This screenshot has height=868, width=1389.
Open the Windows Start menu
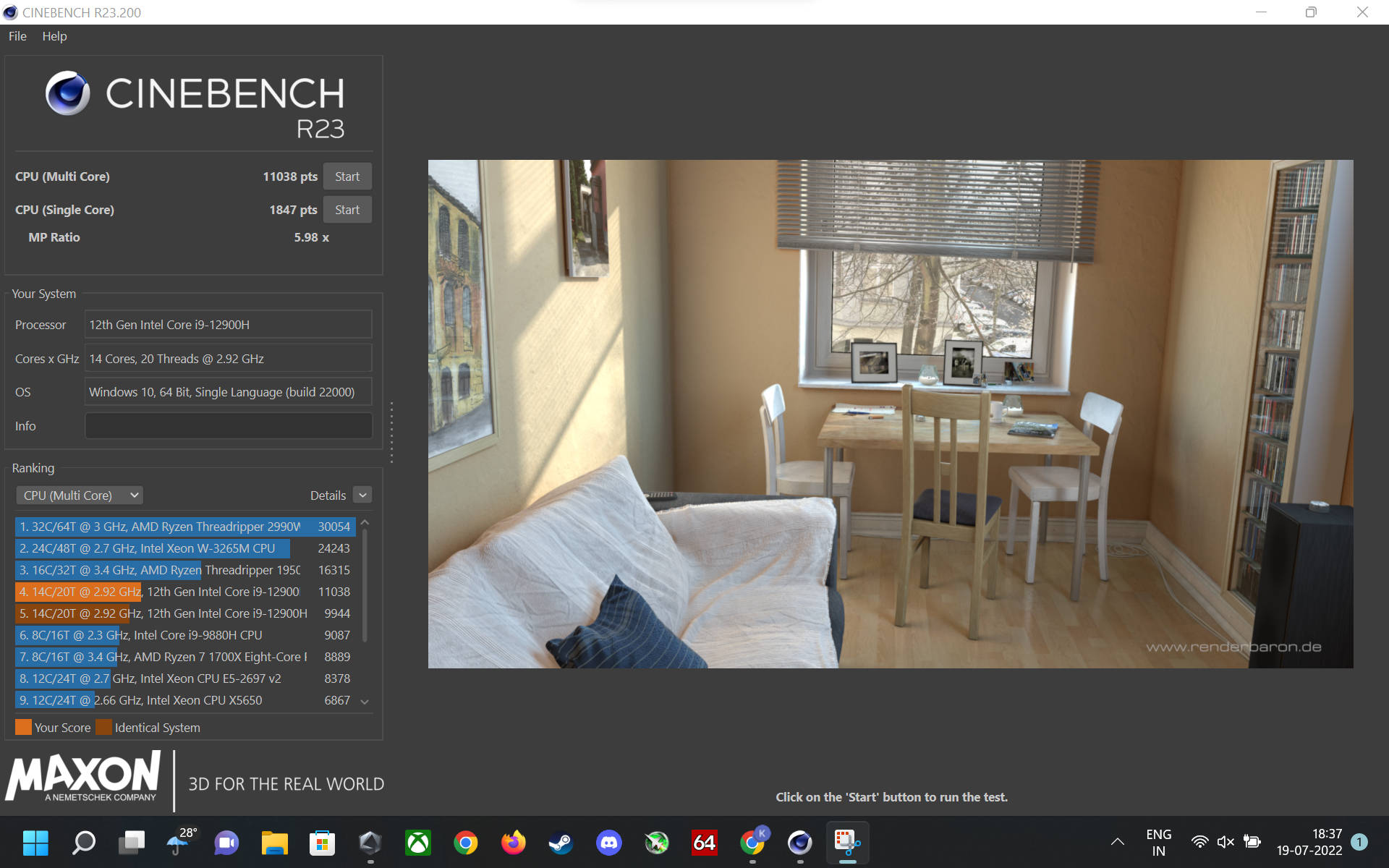point(35,843)
